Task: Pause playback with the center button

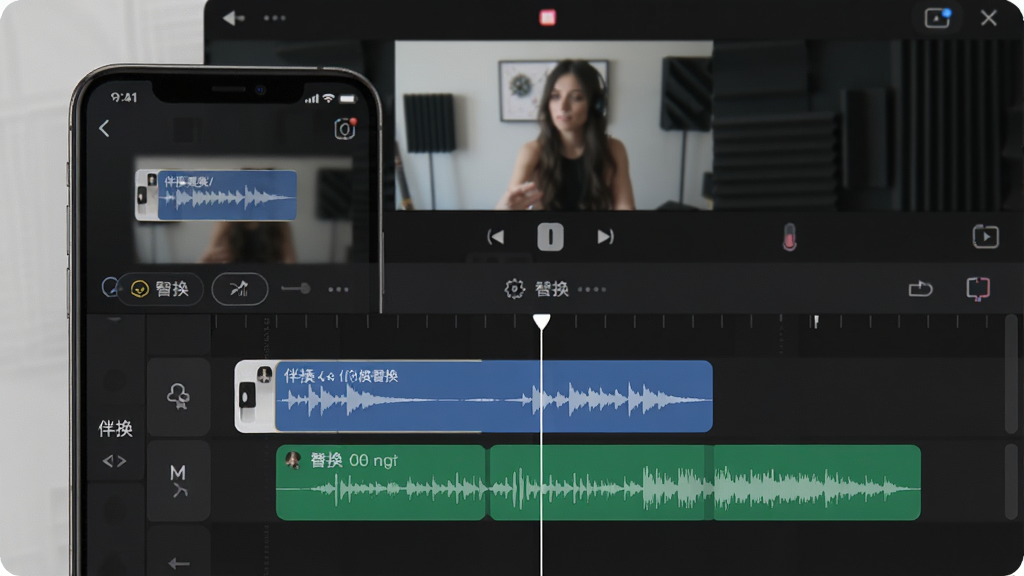Action: 550,237
